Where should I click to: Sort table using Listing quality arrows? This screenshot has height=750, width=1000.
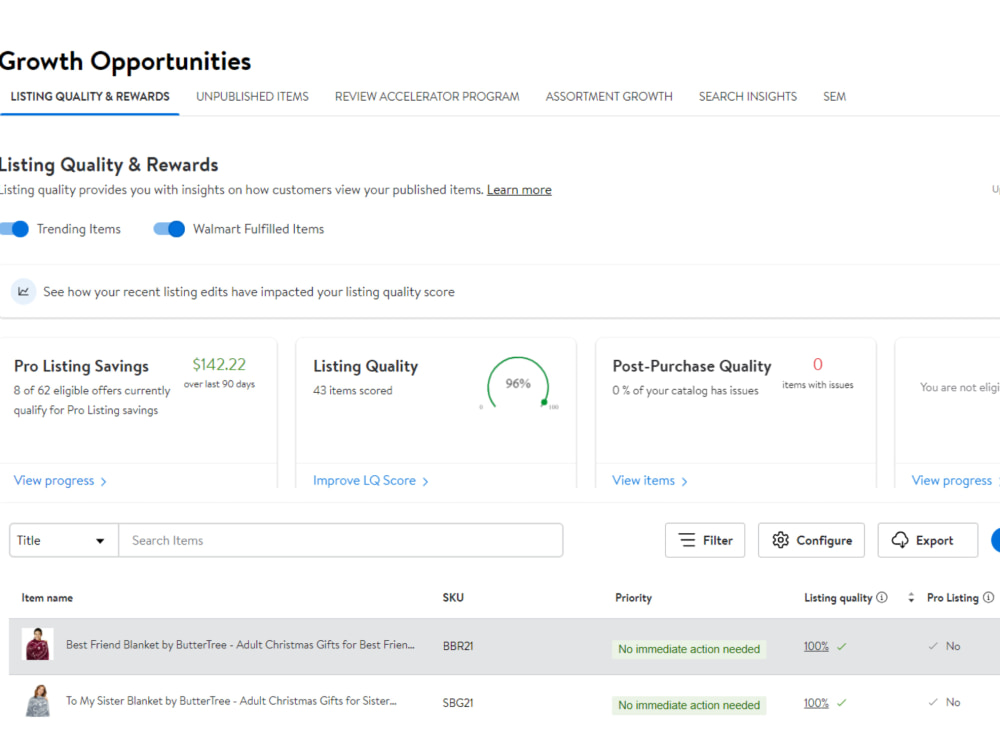(x=911, y=598)
